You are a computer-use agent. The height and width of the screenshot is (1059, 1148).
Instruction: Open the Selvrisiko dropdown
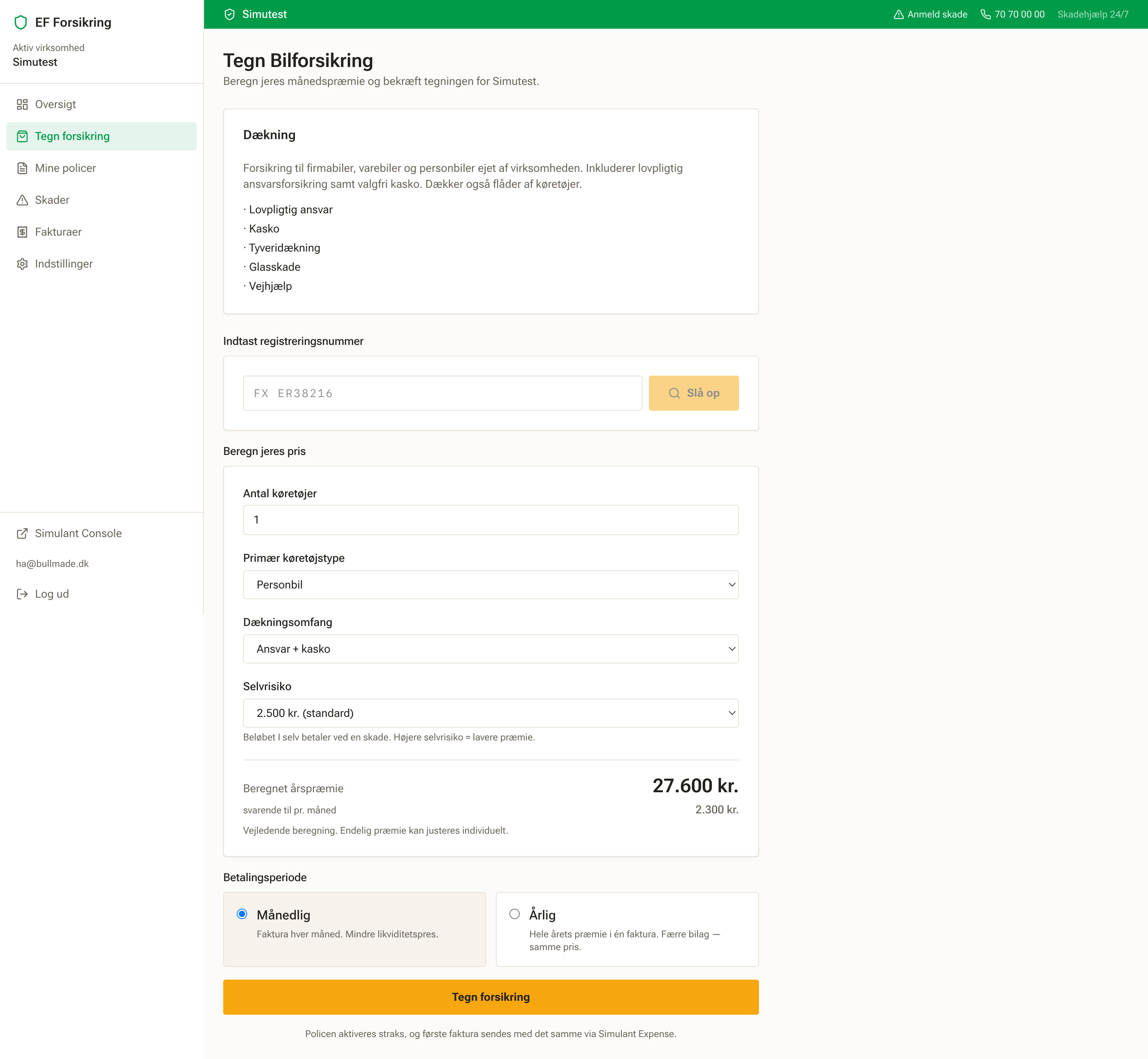click(491, 713)
